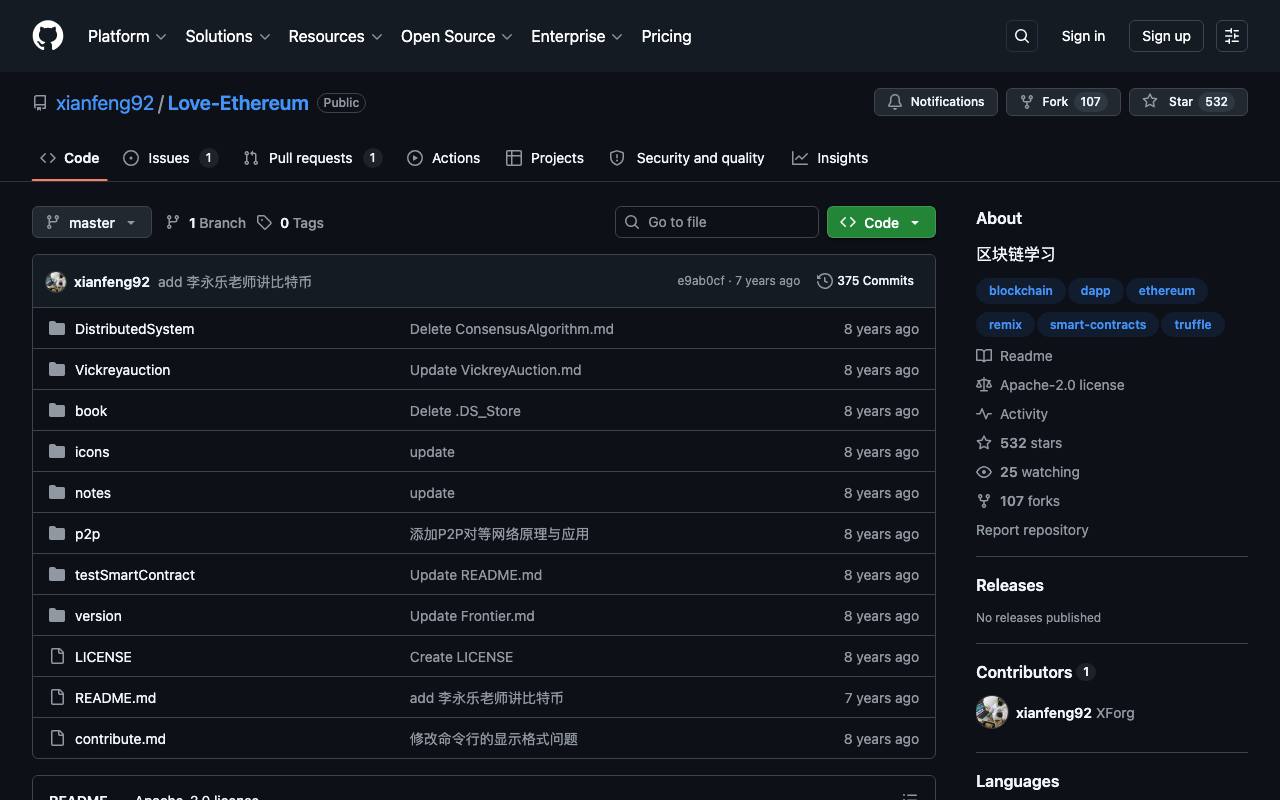The image size is (1280, 800).
Task: Click the book icon next to Readme
Action: [x=984, y=356]
